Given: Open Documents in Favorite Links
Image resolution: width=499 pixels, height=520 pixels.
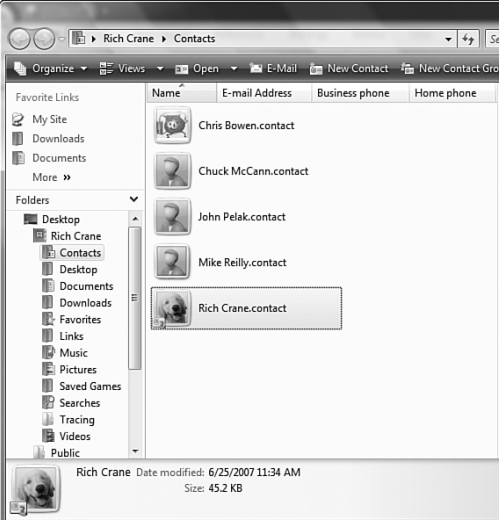Looking at the screenshot, I should (x=59, y=158).
